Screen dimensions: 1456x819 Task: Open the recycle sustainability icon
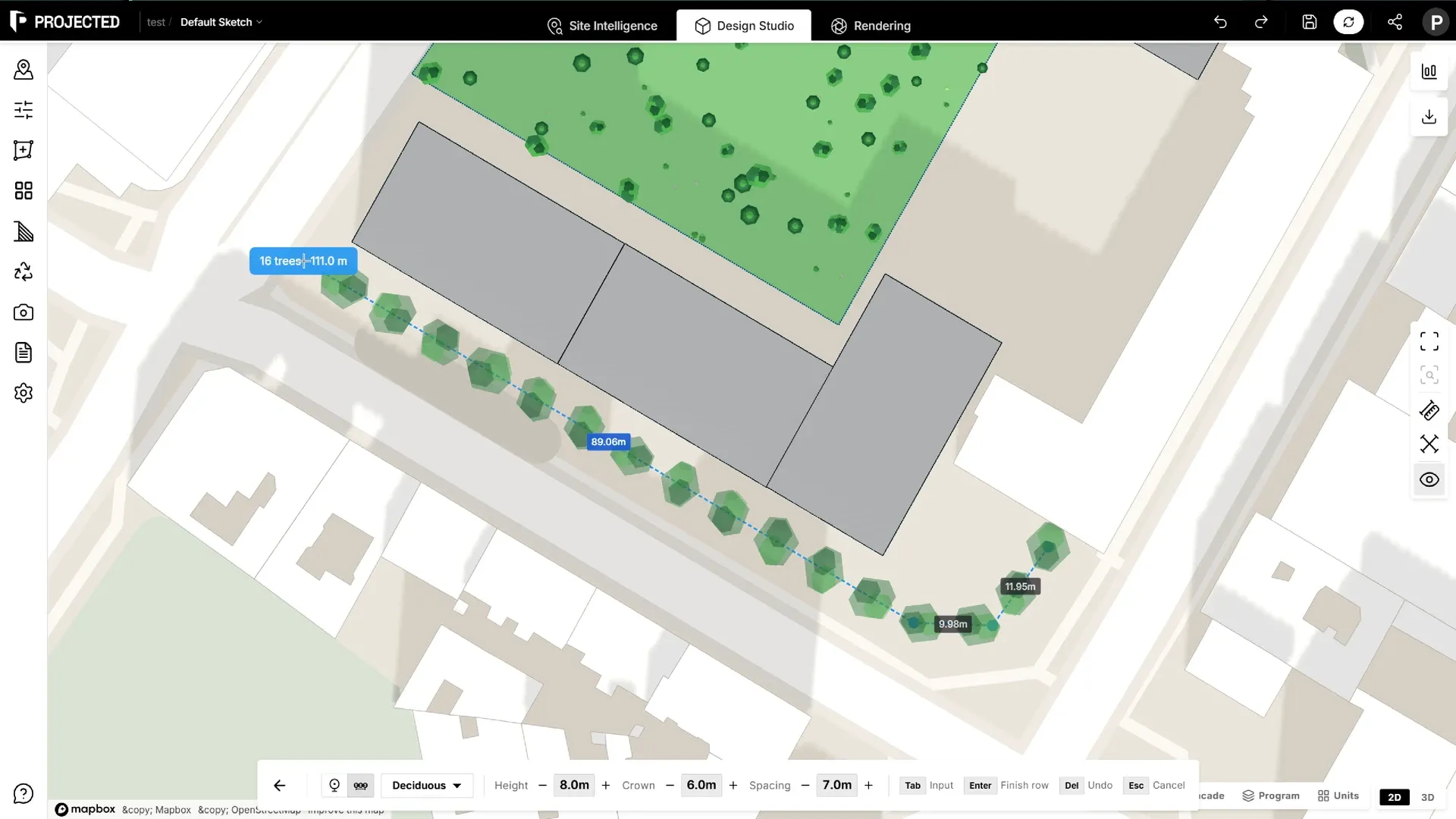tap(24, 271)
